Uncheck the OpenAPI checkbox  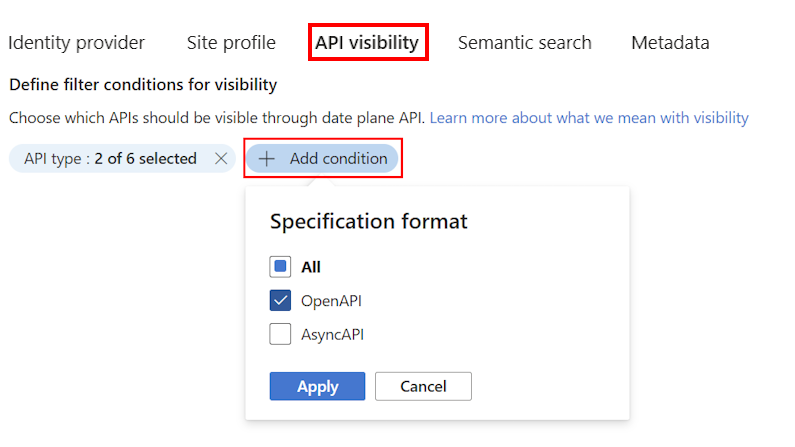280,301
